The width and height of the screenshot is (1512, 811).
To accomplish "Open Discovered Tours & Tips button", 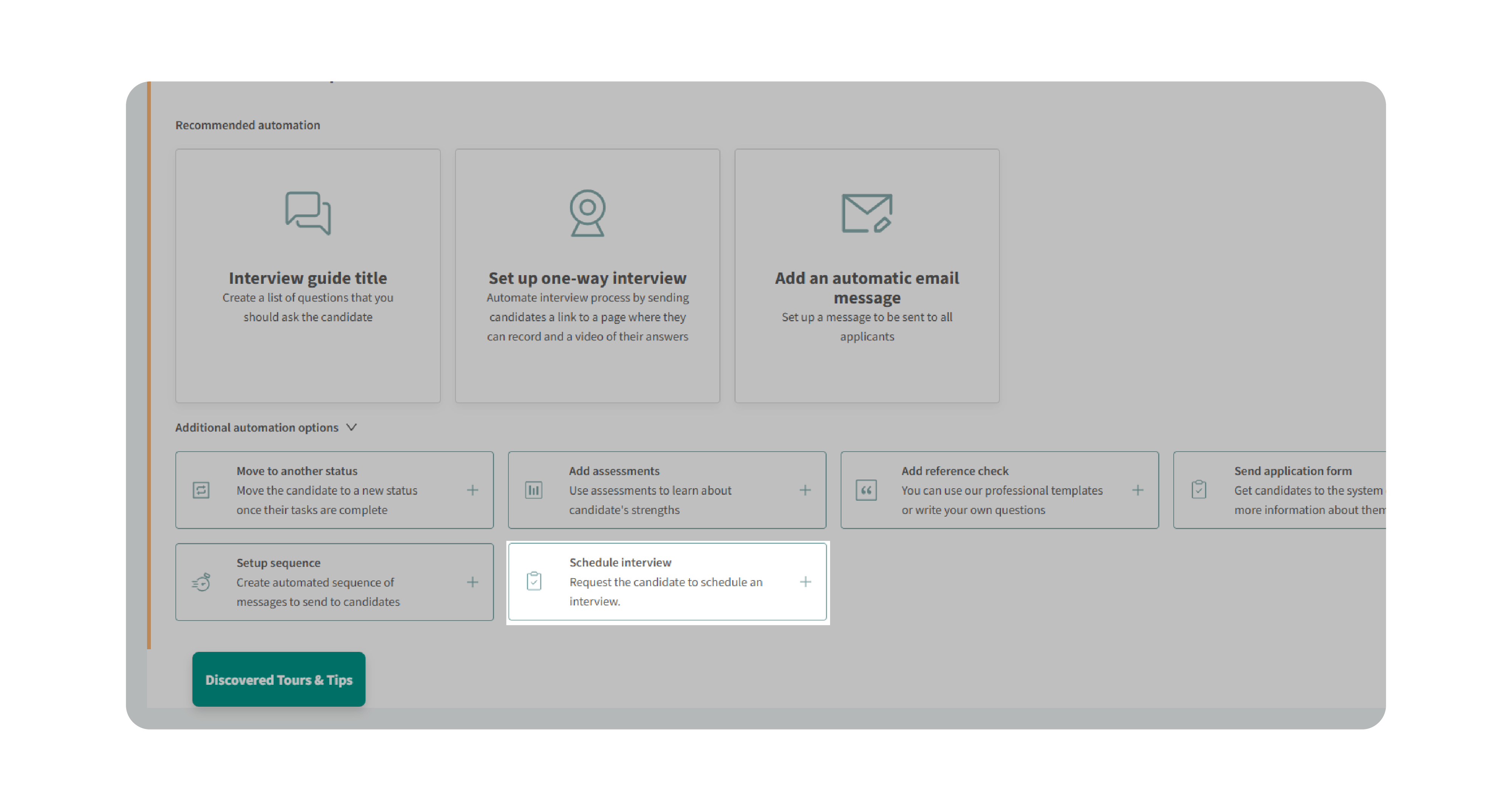I will (x=278, y=679).
